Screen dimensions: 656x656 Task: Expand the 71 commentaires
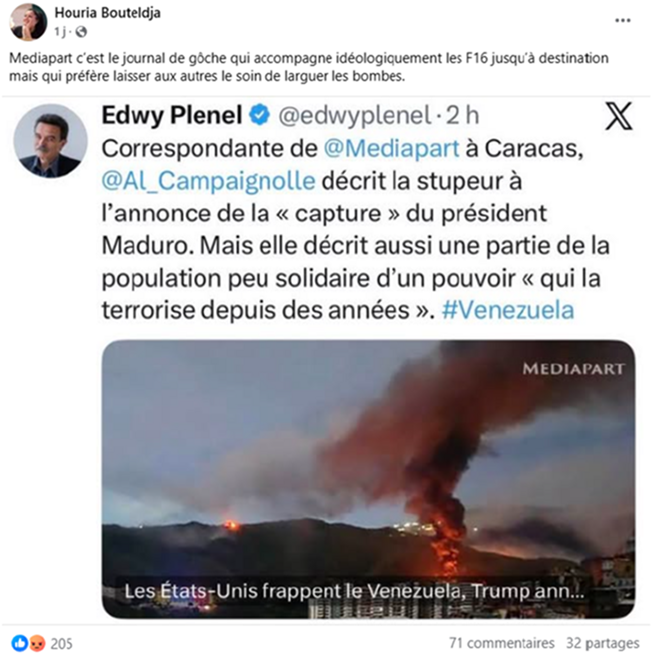502,643
